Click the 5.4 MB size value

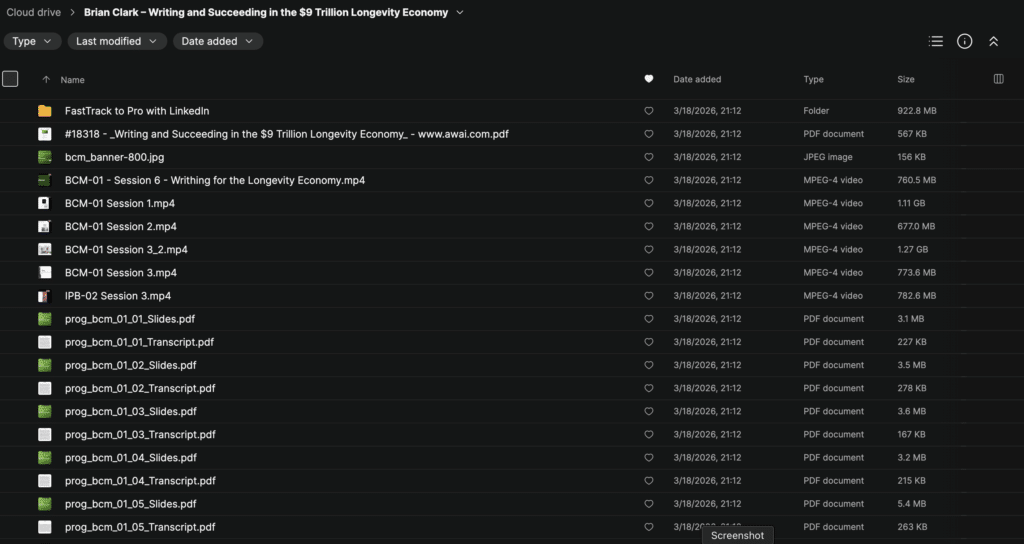point(911,504)
